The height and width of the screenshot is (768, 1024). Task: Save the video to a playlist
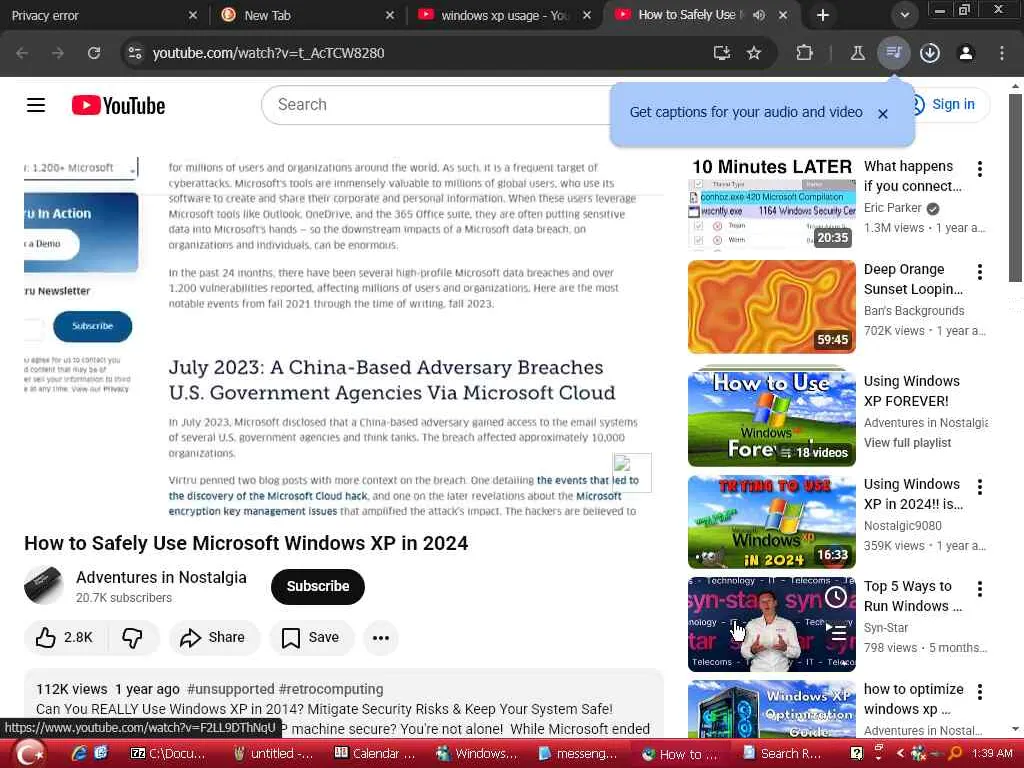[312, 637]
